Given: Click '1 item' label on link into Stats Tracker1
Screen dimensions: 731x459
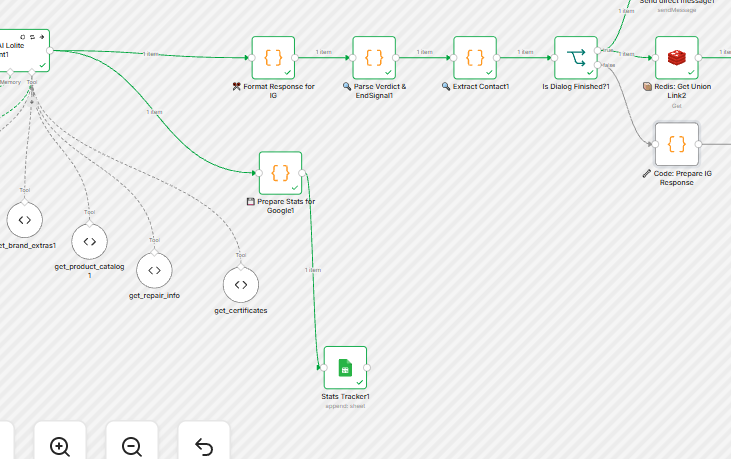Looking at the screenshot, I should 313,270.
